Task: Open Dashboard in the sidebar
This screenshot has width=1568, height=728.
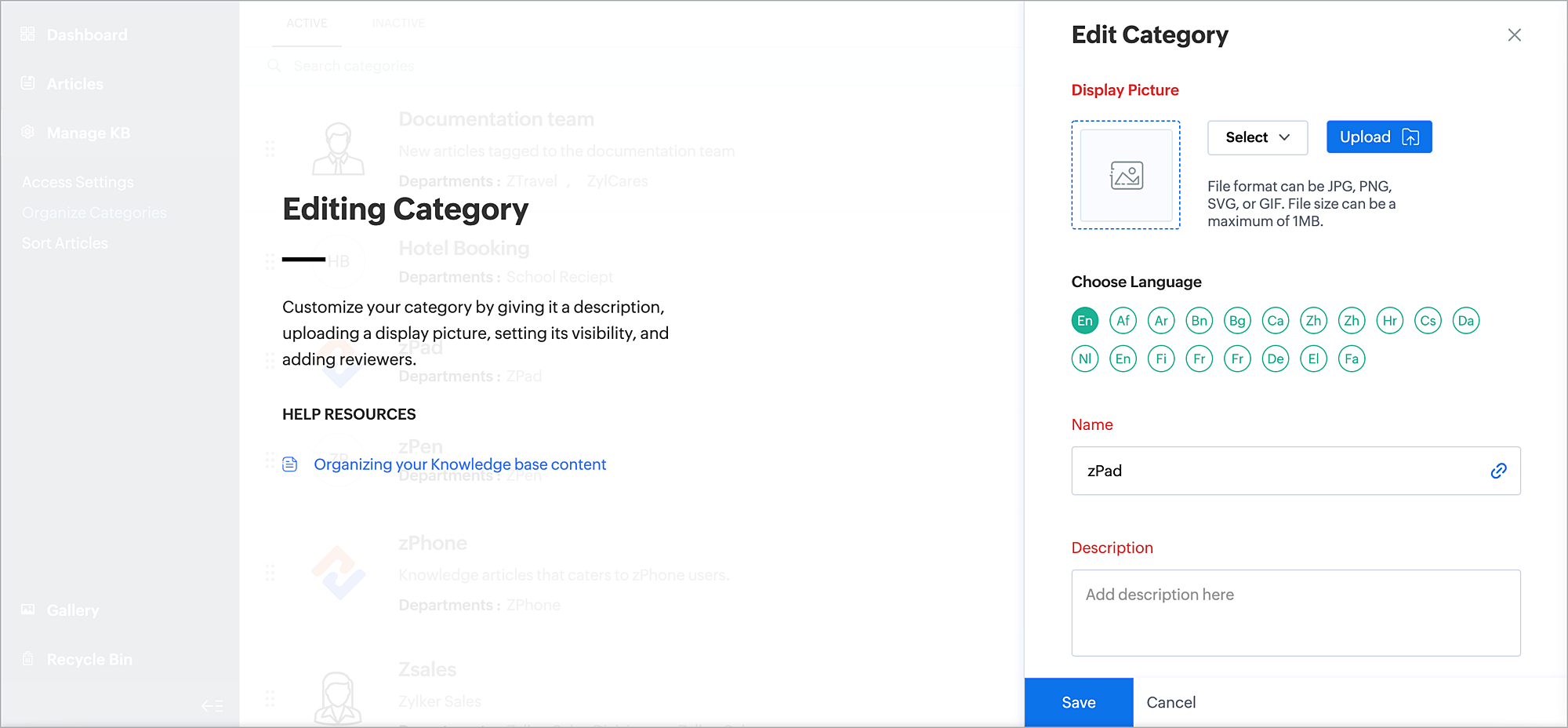Action: click(87, 35)
